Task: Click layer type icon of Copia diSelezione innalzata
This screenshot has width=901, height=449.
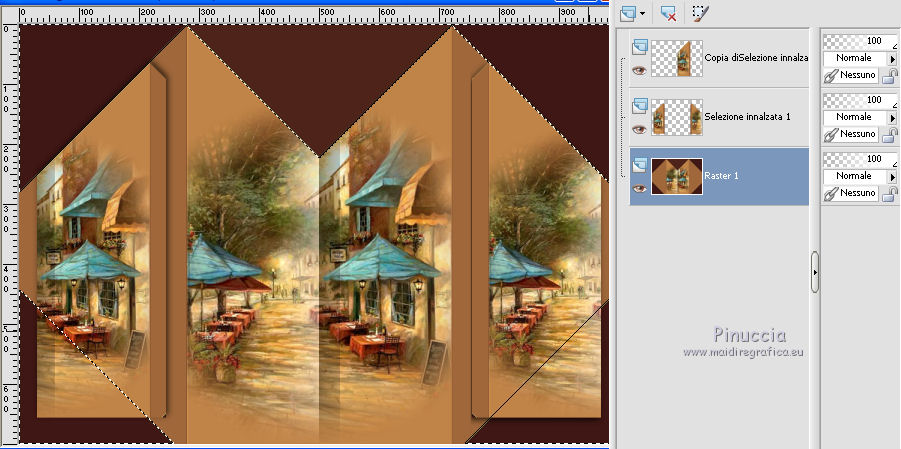Action: pyautogui.click(x=640, y=47)
